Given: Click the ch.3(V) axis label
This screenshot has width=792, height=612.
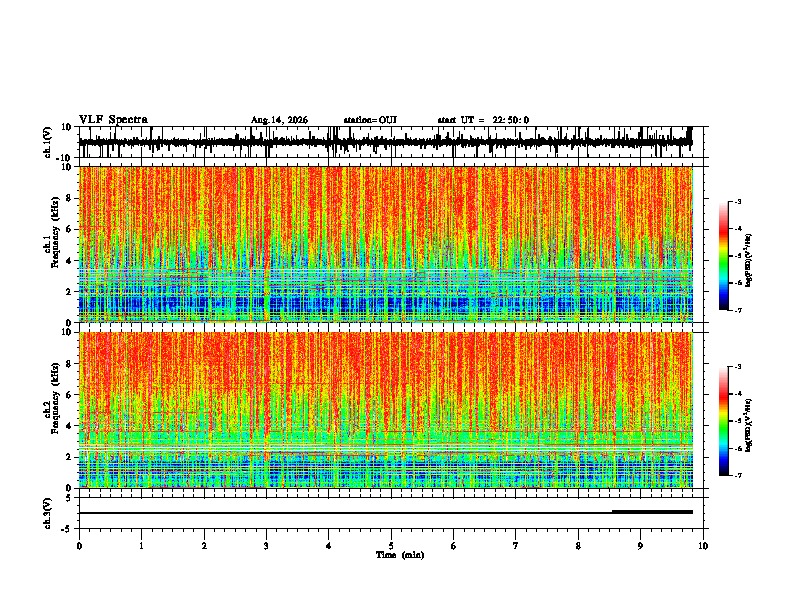Looking at the screenshot, I should click(x=47, y=513).
